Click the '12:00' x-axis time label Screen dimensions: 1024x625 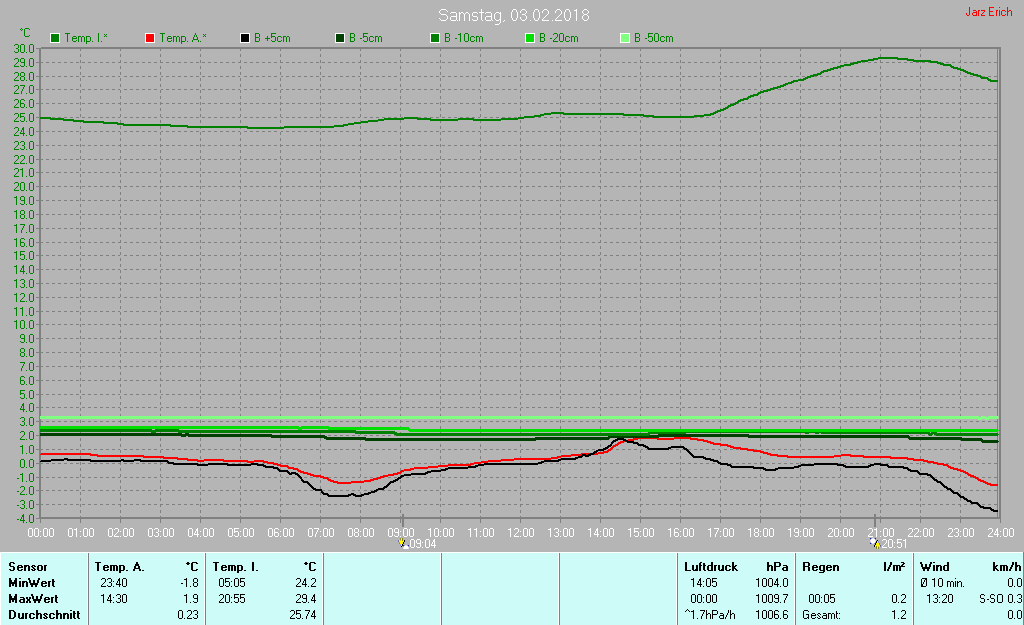click(520, 533)
